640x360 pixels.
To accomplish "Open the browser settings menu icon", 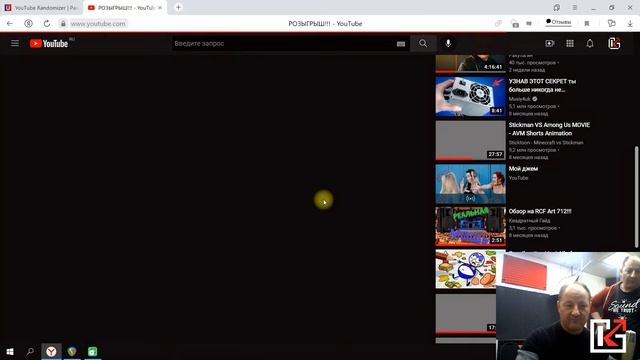I will coord(574,7).
